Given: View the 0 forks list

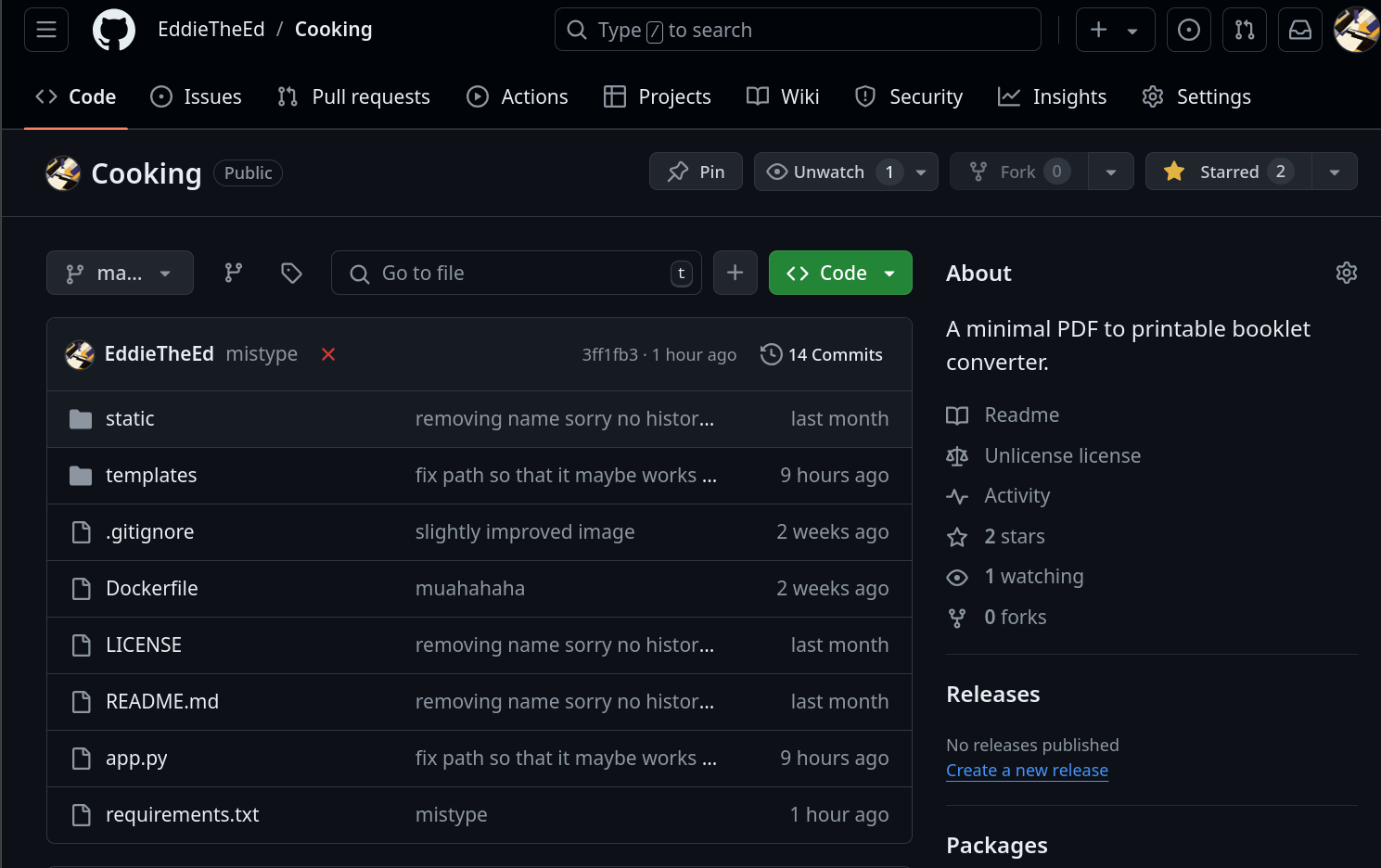Looking at the screenshot, I should point(996,618).
